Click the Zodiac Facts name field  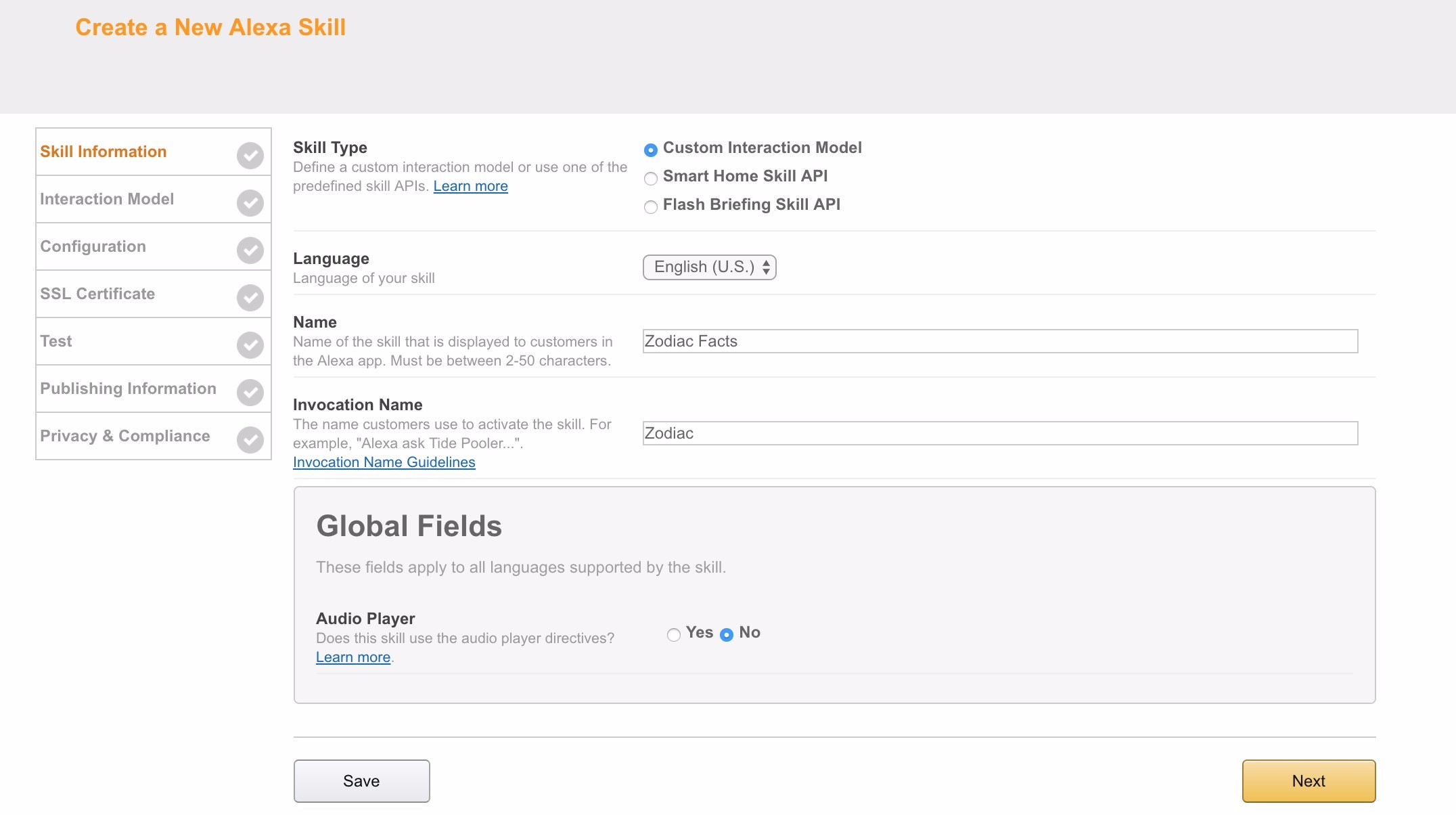pos(999,341)
